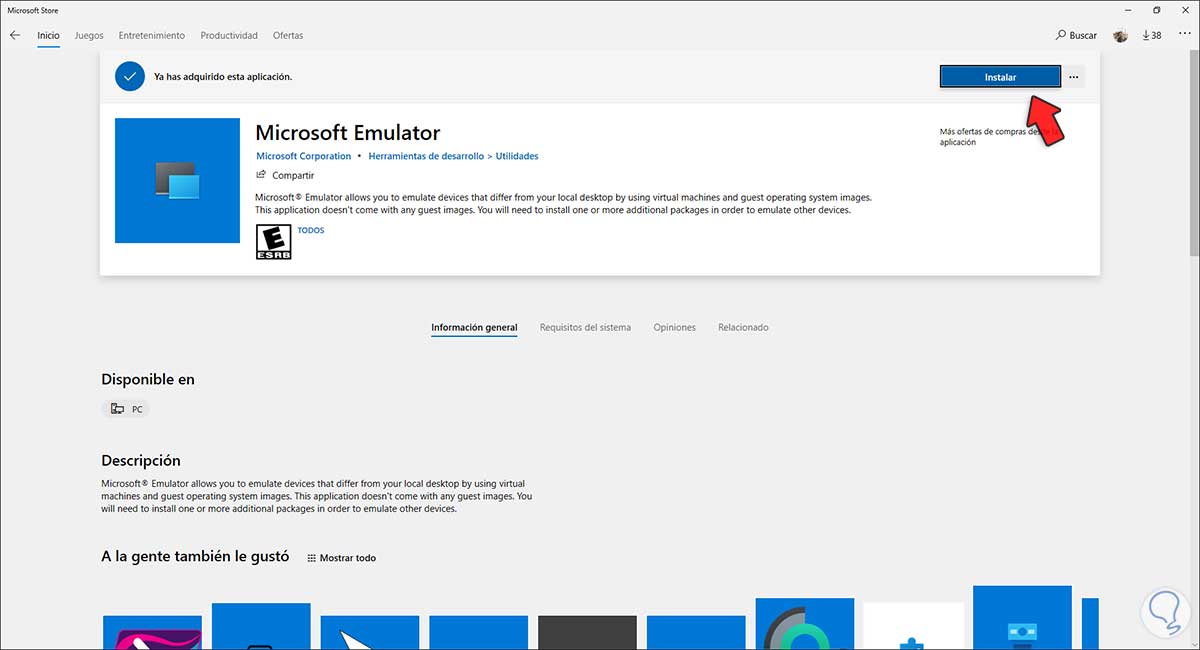Viewport: 1200px width, 650px height.
Task: Select Requisitos del sistema tab
Action: (x=585, y=327)
